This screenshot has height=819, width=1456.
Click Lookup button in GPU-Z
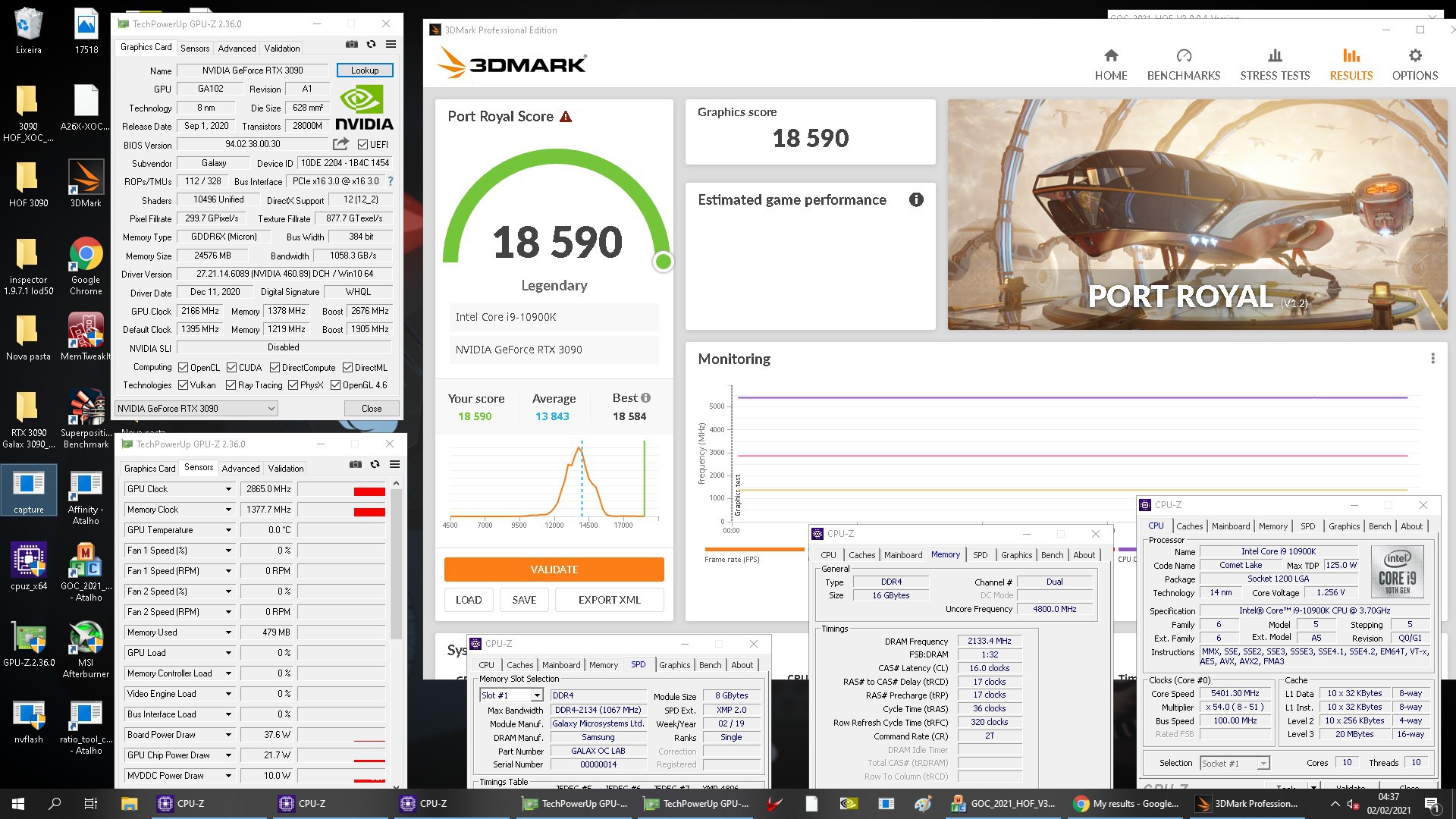point(365,71)
